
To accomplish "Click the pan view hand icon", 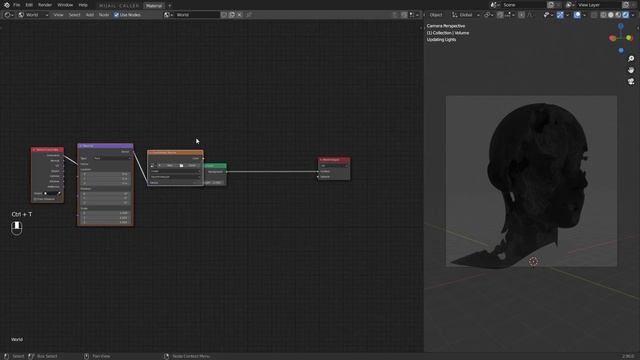I will point(631,70).
